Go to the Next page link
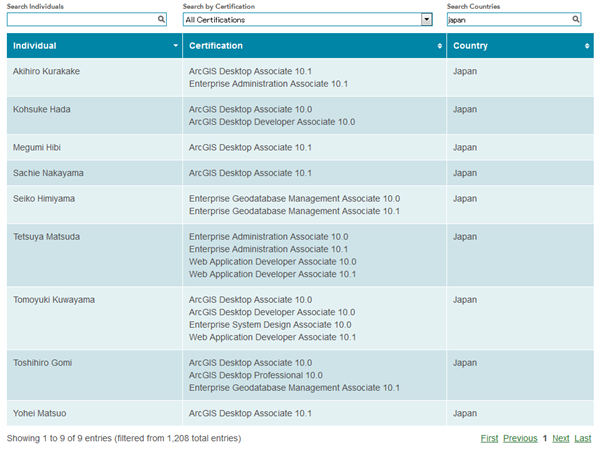The height and width of the screenshot is (450, 600). [x=561, y=439]
